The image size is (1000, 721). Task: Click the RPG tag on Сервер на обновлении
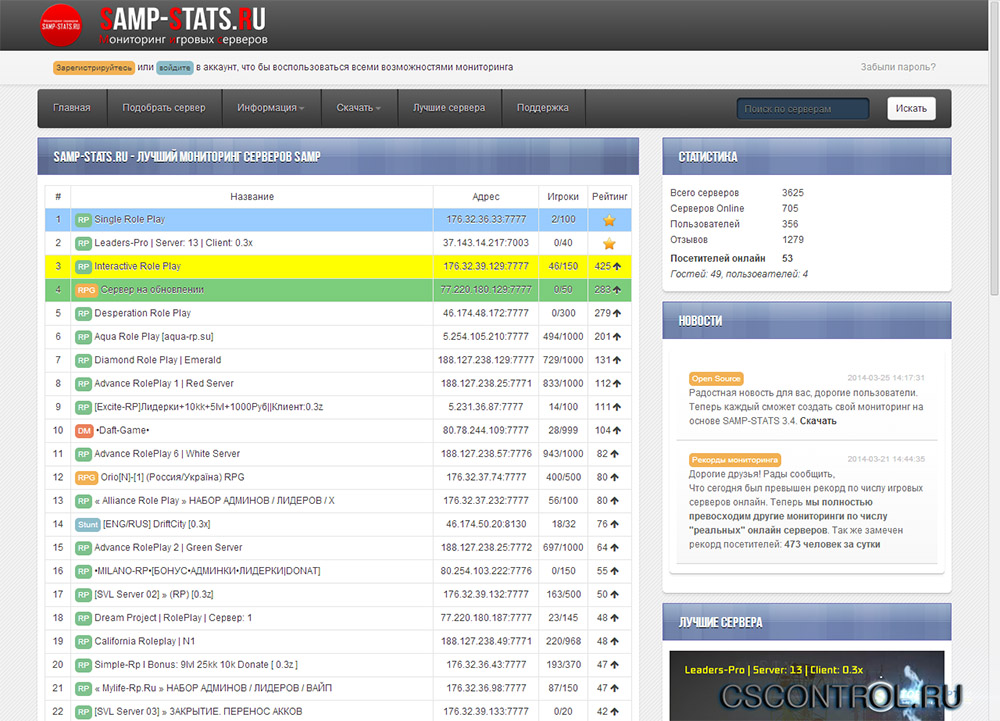86,290
